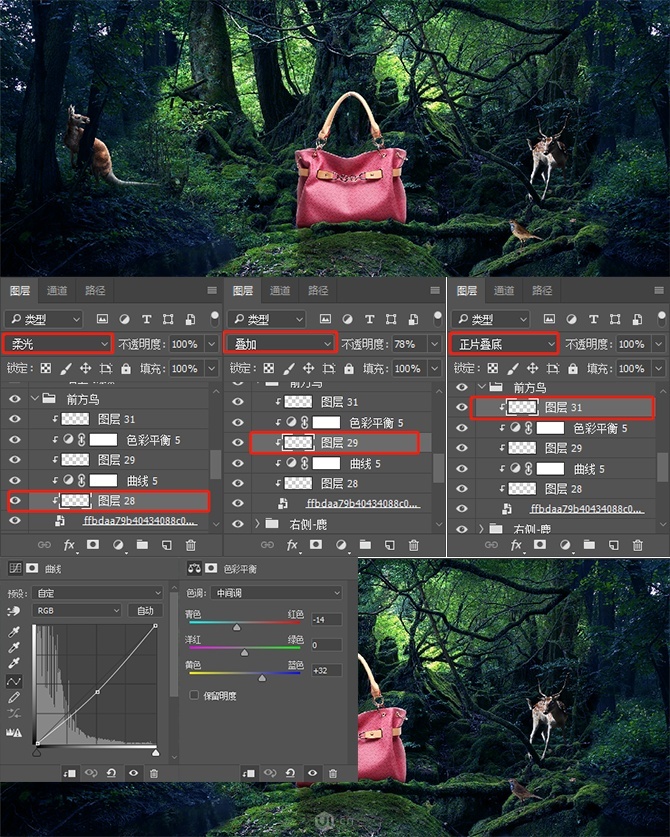Open the 正片叠底 blend mode dropdown

pyautogui.click(x=505, y=344)
